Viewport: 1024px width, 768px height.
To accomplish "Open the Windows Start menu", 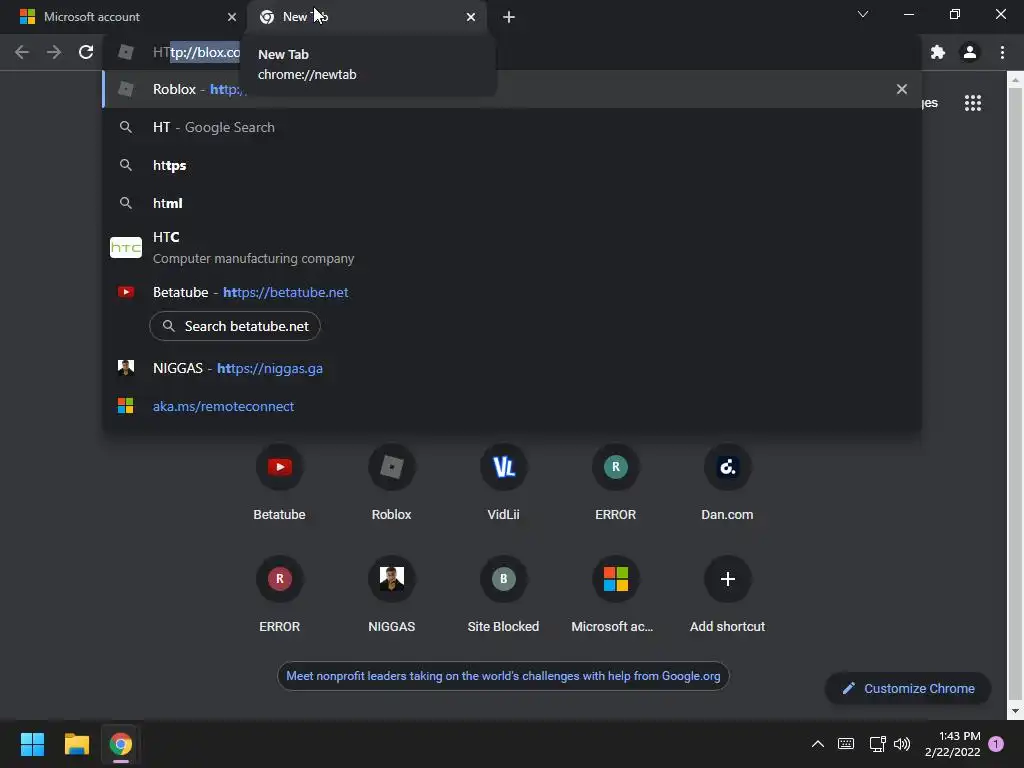I will pos(32,744).
